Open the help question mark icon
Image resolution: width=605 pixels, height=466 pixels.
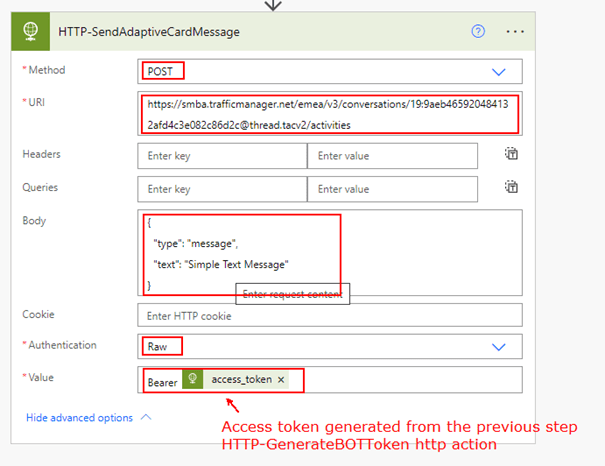(x=478, y=31)
